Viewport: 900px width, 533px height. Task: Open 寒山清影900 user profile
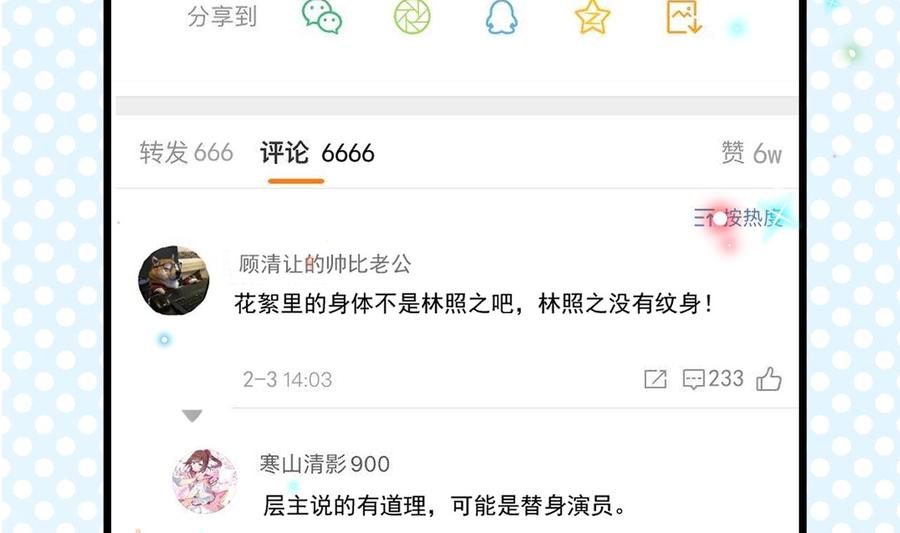pyautogui.click(x=324, y=464)
